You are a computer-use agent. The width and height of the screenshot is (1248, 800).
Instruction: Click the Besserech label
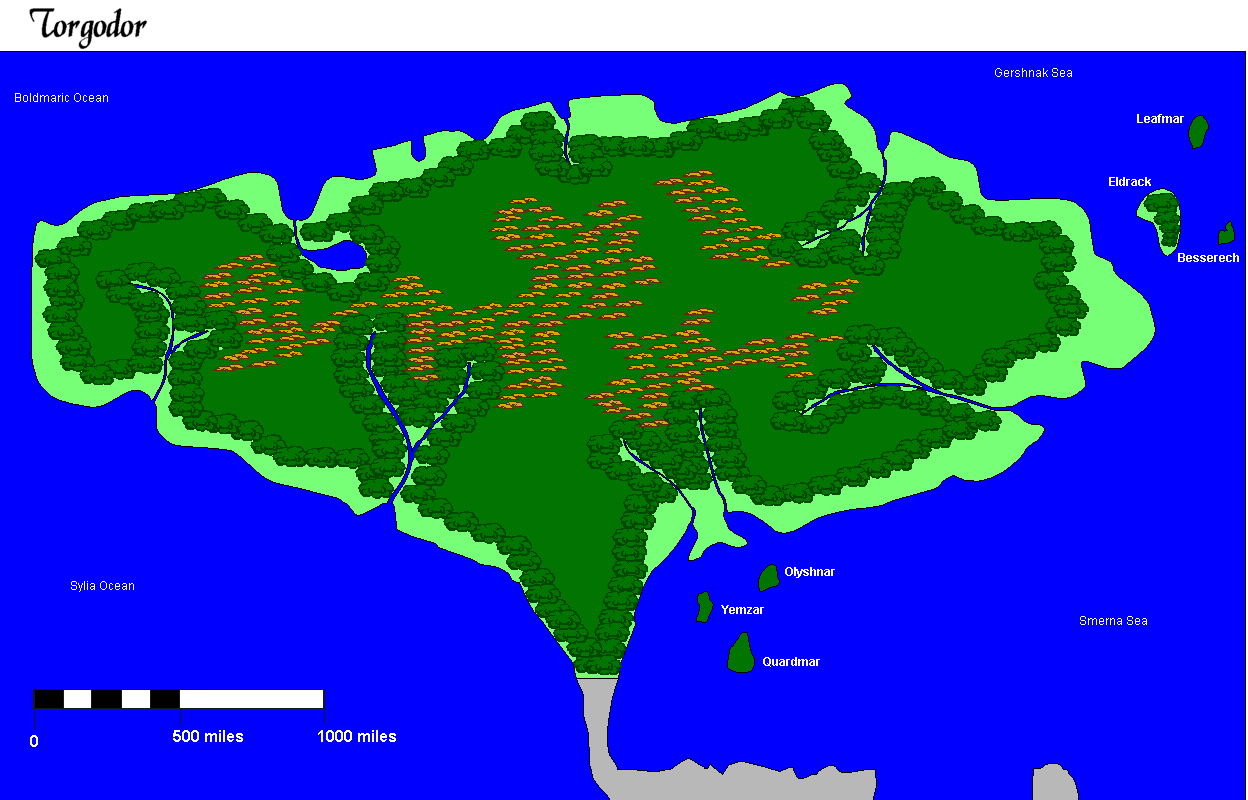click(1208, 258)
